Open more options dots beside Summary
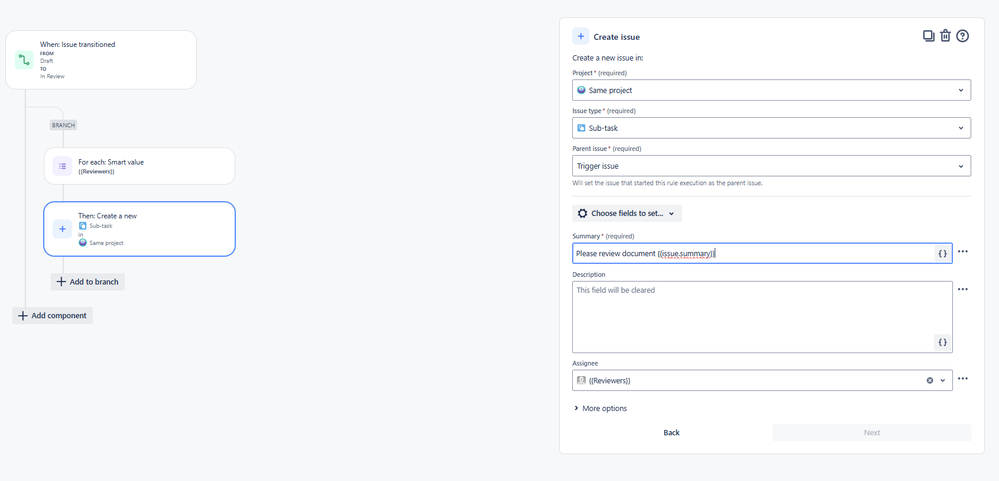 pos(963,252)
